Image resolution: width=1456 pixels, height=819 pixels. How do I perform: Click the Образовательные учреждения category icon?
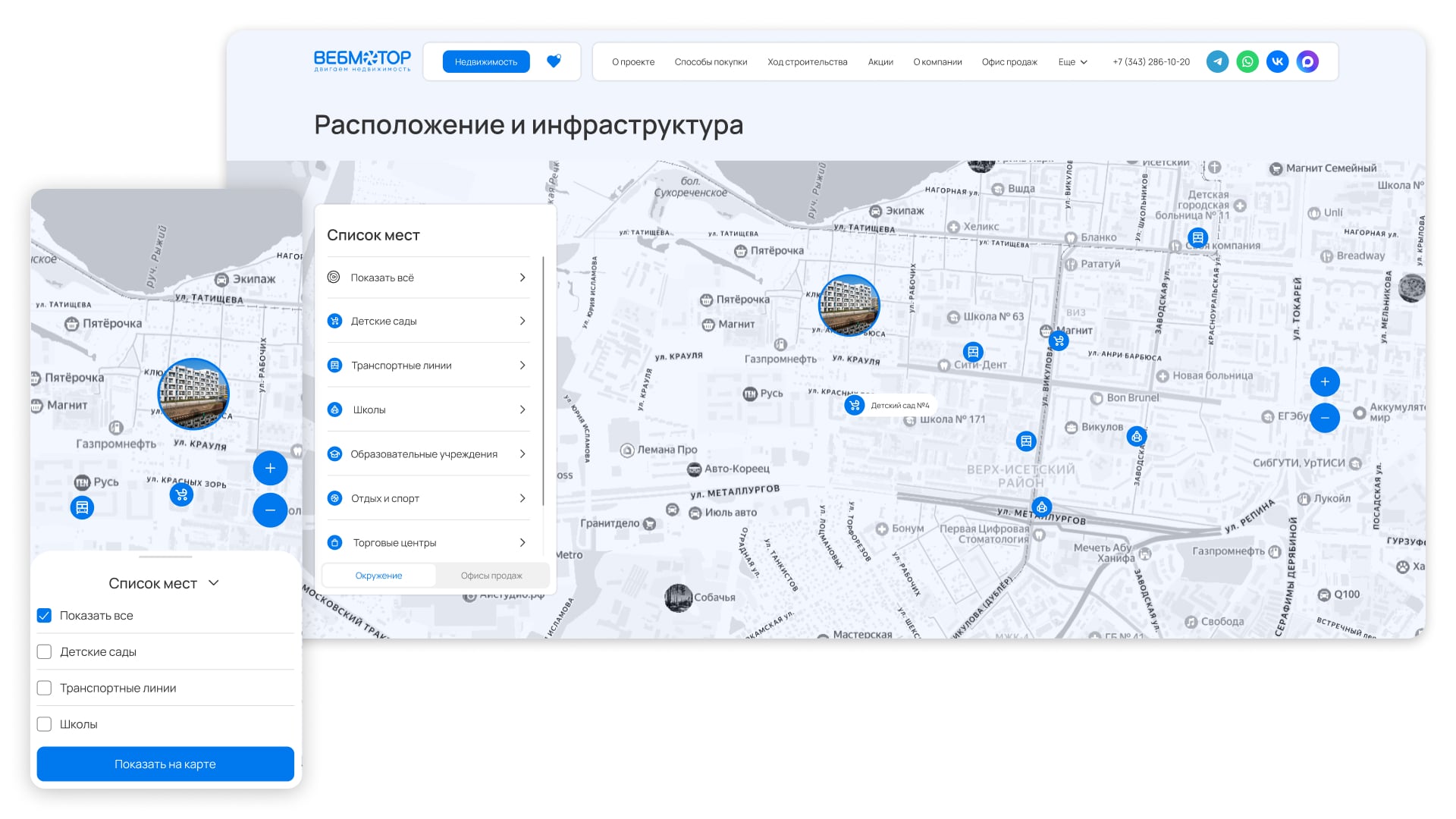(x=334, y=454)
